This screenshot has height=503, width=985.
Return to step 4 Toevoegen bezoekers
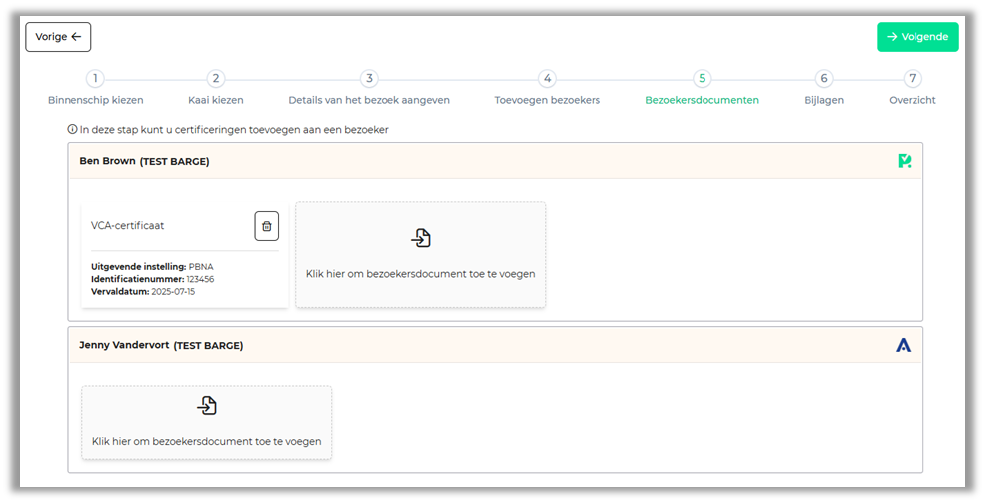click(547, 79)
